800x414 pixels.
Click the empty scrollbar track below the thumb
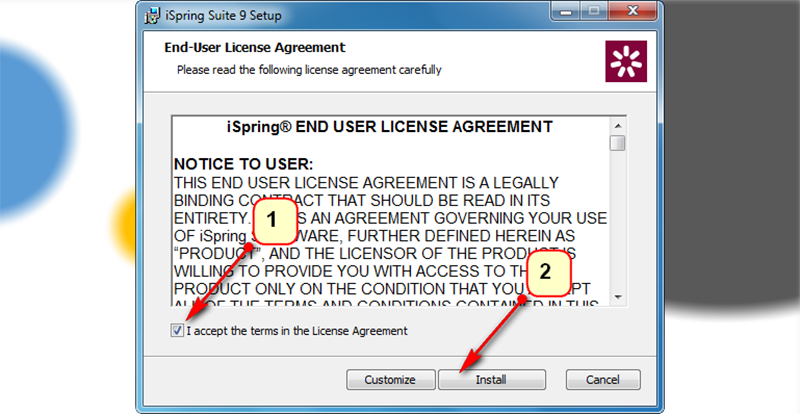click(618, 221)
